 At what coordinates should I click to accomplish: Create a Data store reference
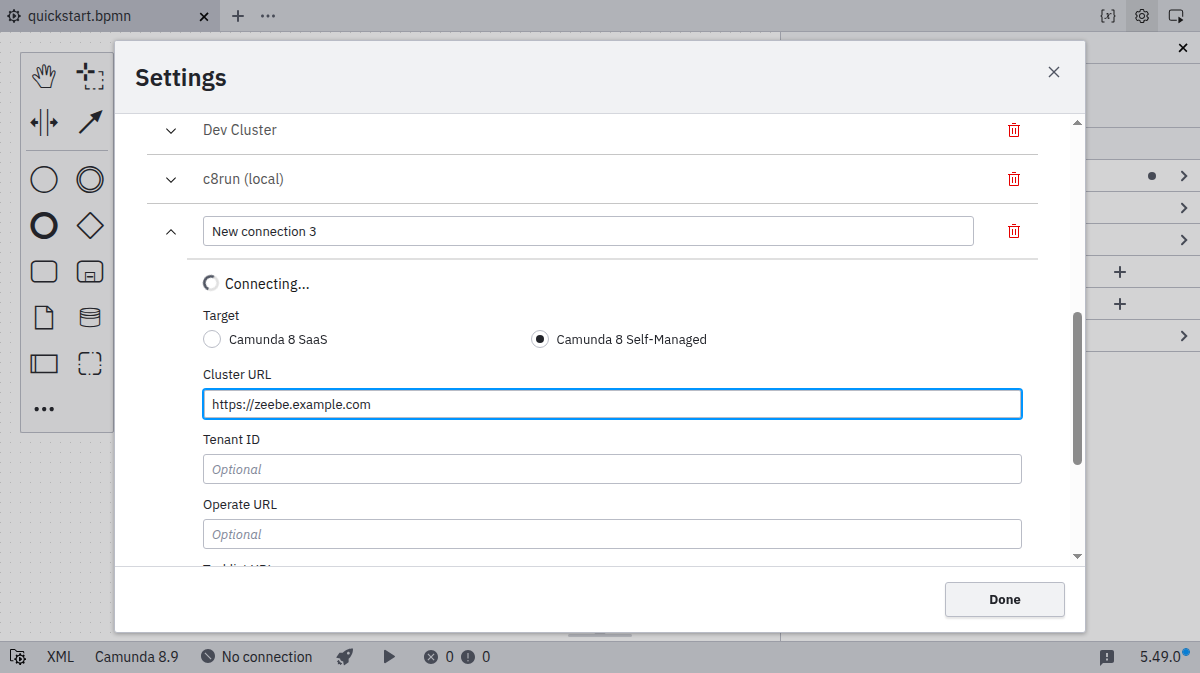click(x=90, y=318)
